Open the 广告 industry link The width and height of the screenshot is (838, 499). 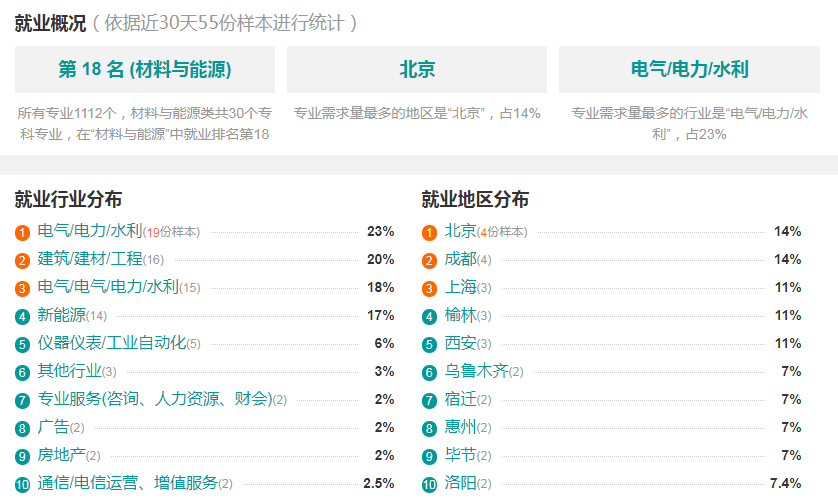pos(53,427)
